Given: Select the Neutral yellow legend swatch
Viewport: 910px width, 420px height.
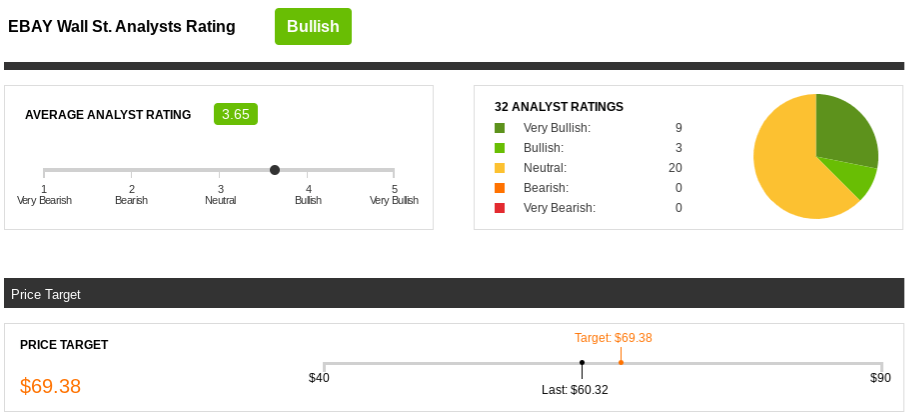Looking at the screenshot, I should 500,168.
